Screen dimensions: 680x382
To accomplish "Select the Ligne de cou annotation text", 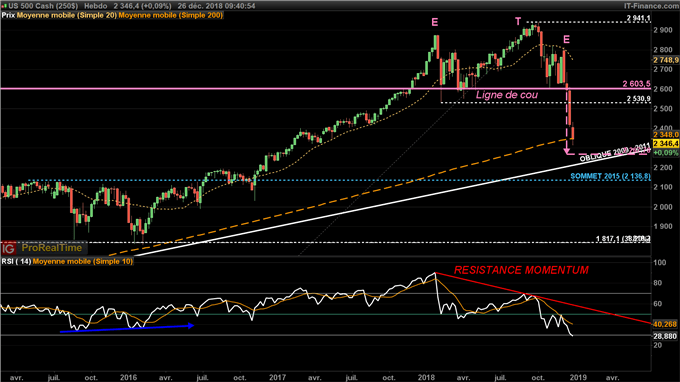I will point(507,95).
